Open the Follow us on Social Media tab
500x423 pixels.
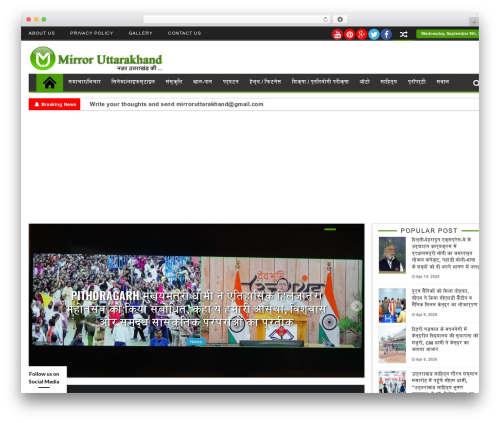pyautogui.click(x=44, y=379)
